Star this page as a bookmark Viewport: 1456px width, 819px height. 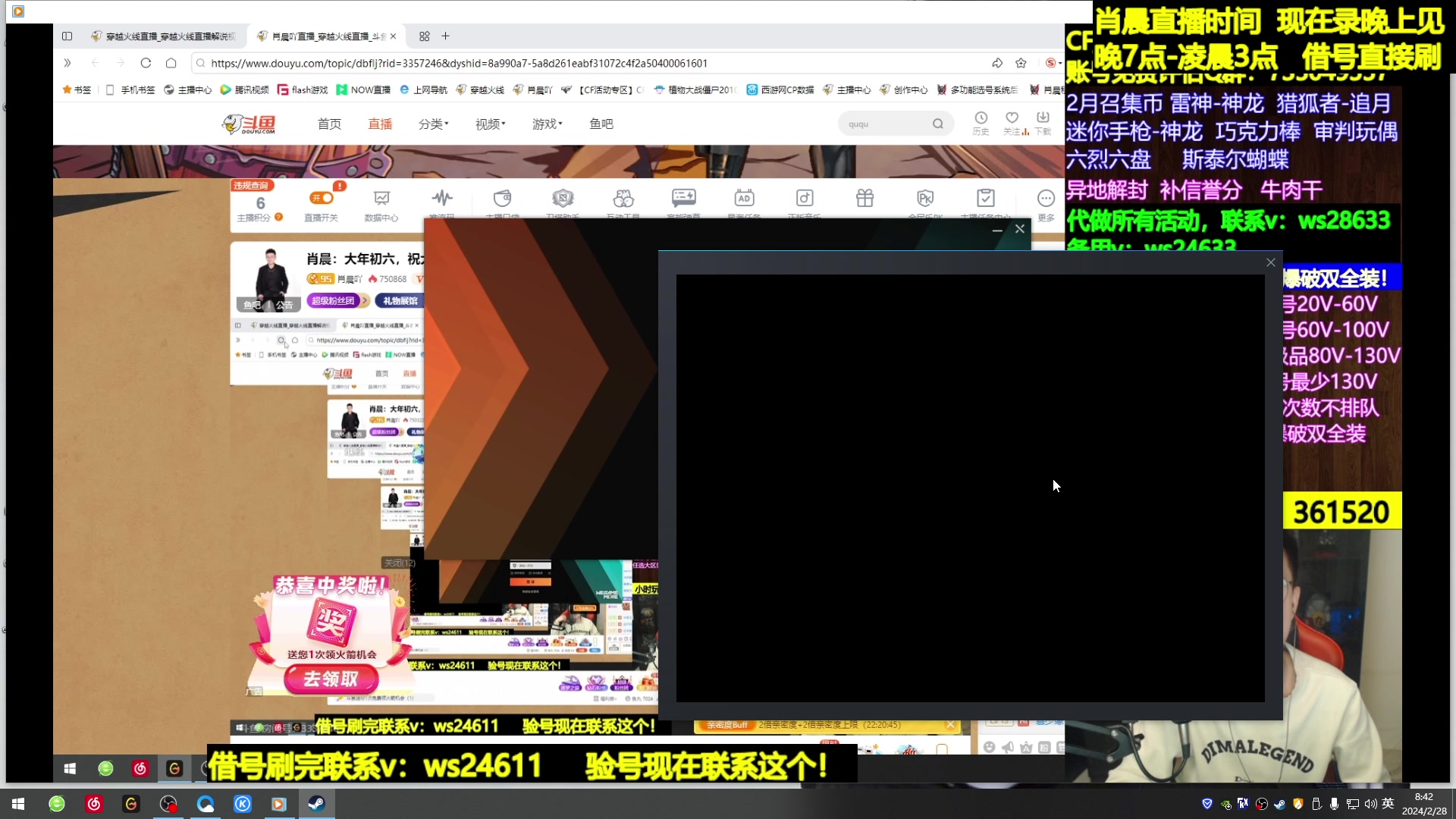1021,63
